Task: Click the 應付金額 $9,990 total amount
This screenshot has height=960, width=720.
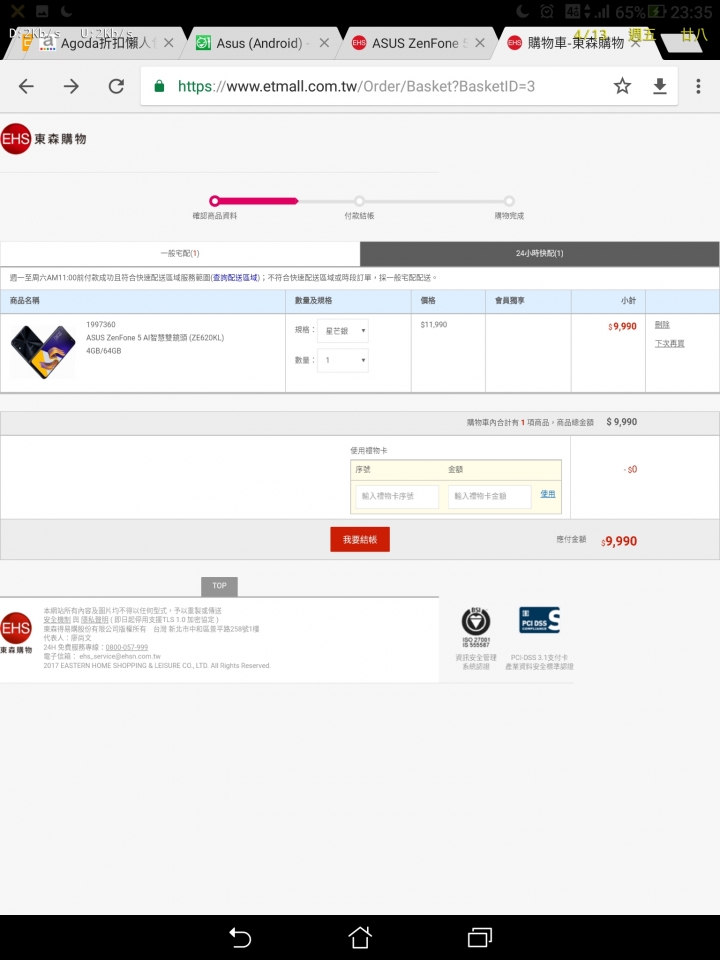Action: [x=619, y=541]
